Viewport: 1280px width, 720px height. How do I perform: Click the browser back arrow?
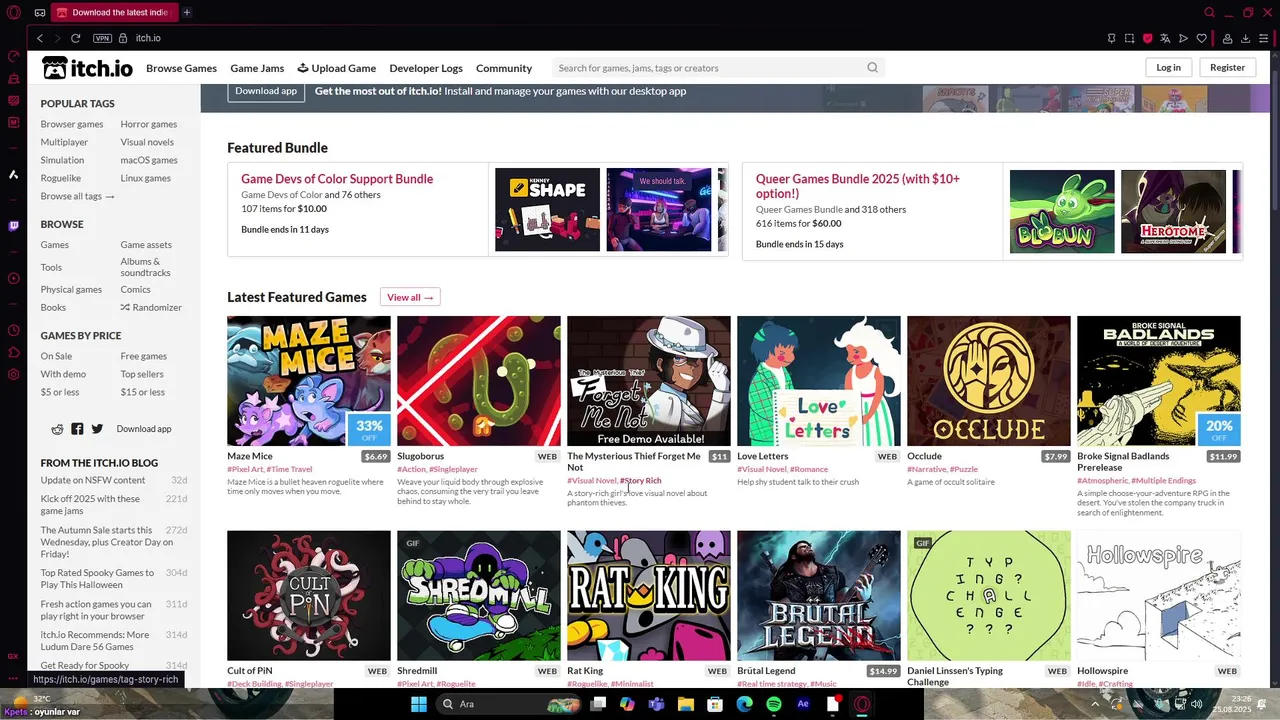(x=40, y=38)
